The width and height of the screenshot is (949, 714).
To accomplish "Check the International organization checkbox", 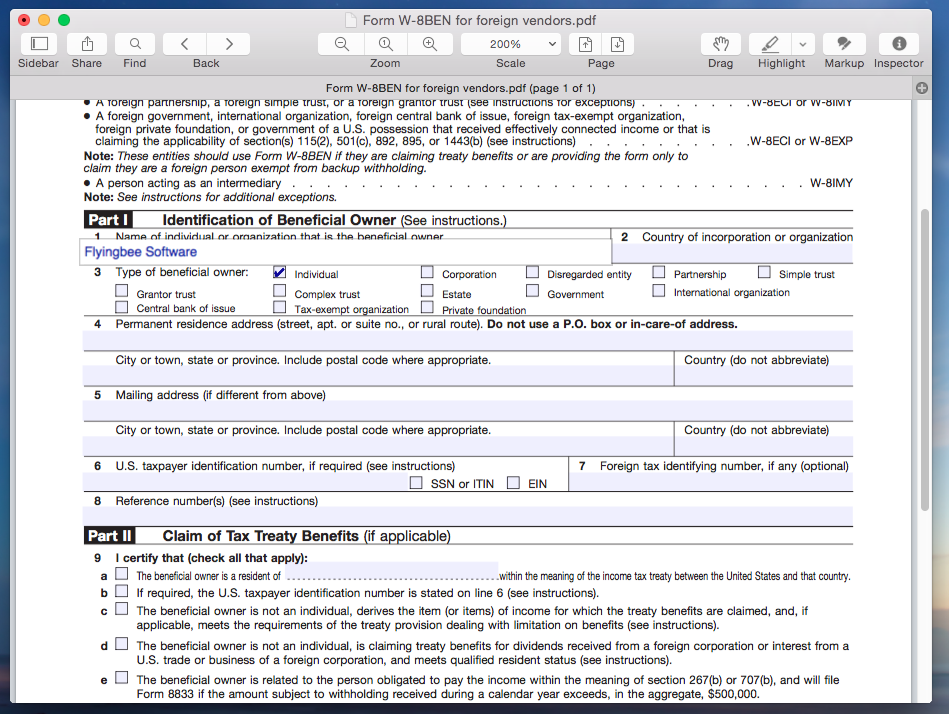I will point(659,291).
